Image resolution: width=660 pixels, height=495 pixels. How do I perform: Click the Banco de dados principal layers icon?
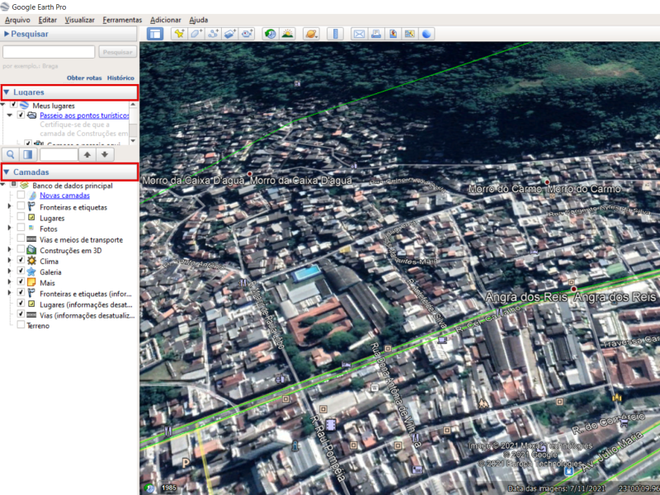(24, 185)
